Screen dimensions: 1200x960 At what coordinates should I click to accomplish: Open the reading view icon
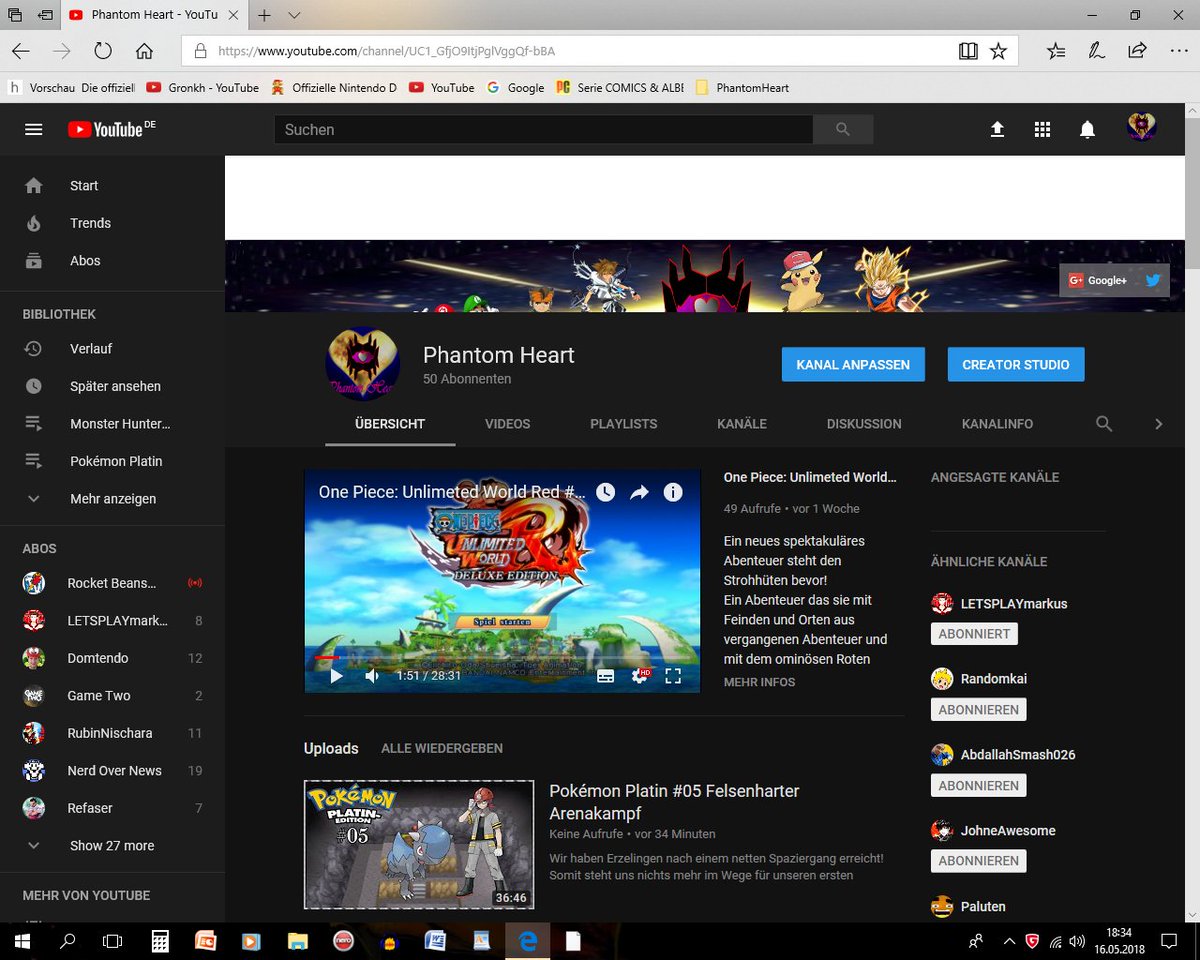coord(967,51)
